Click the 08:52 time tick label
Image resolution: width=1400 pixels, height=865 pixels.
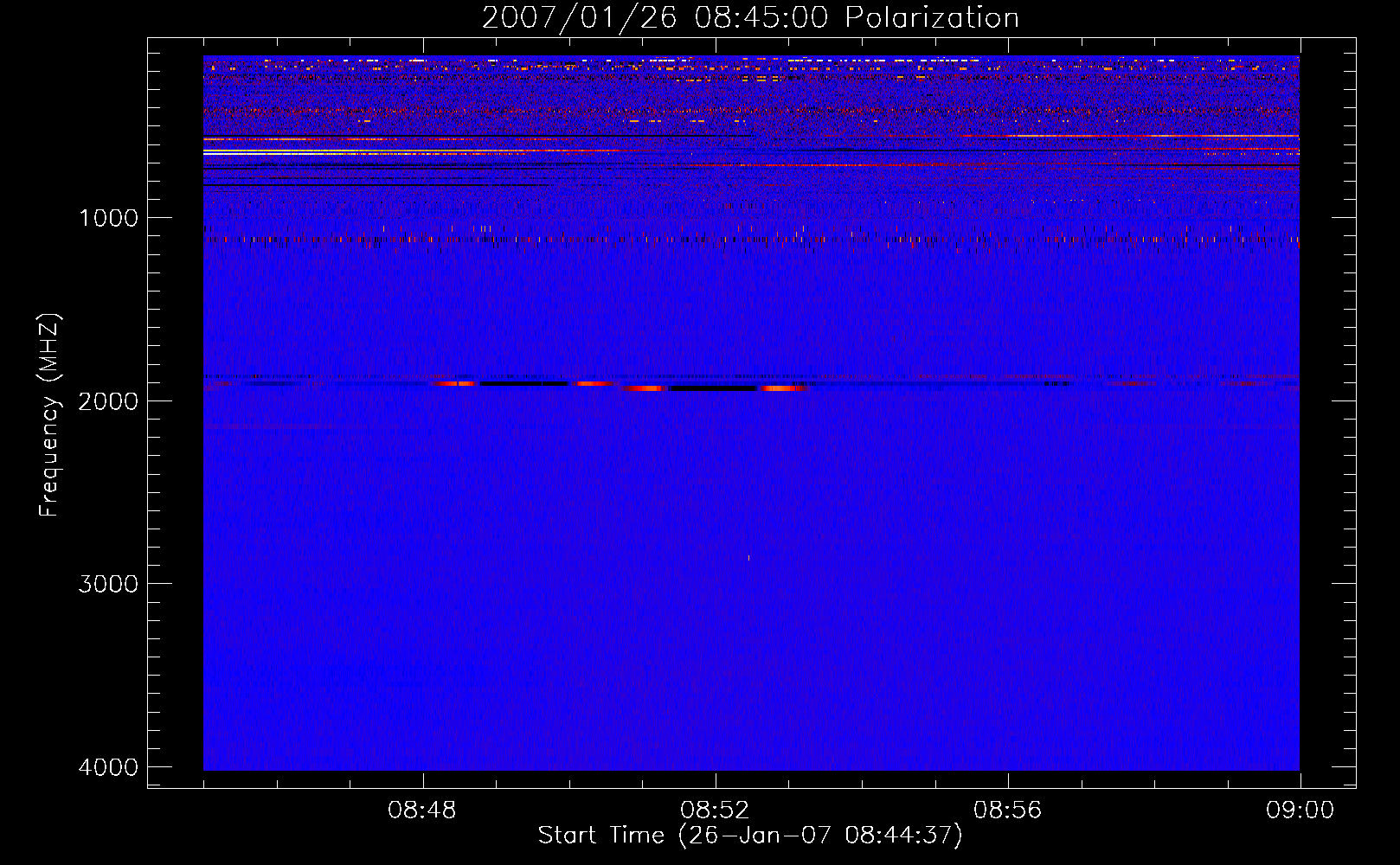(715, 811)
